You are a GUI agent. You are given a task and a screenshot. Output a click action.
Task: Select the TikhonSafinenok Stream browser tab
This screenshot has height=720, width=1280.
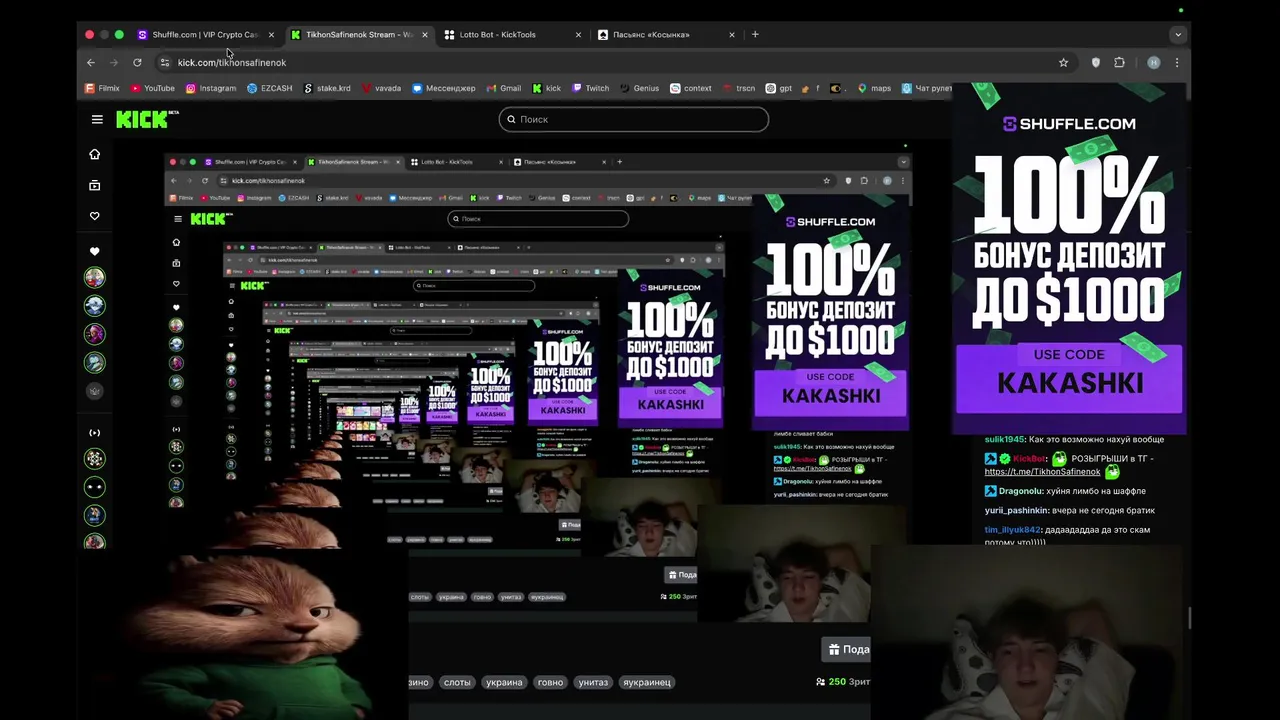point(358,34)
